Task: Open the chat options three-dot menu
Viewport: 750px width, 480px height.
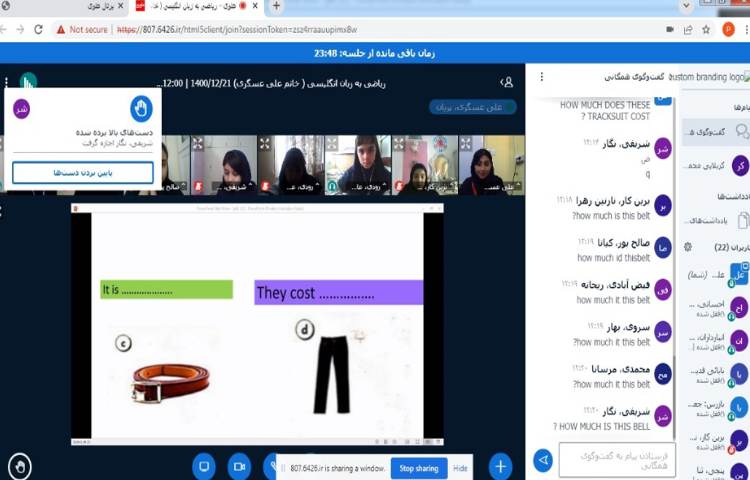Action: click(541, 76)
